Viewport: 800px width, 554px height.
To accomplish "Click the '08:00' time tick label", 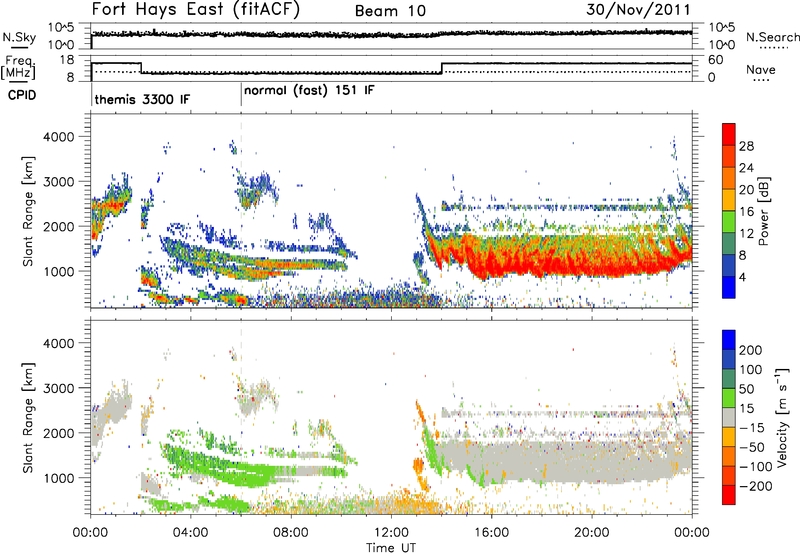I will 291,533.
